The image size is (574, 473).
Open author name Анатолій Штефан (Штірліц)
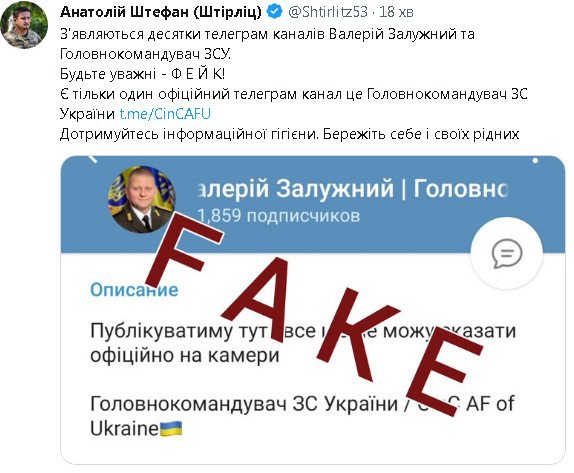point(161,12)
